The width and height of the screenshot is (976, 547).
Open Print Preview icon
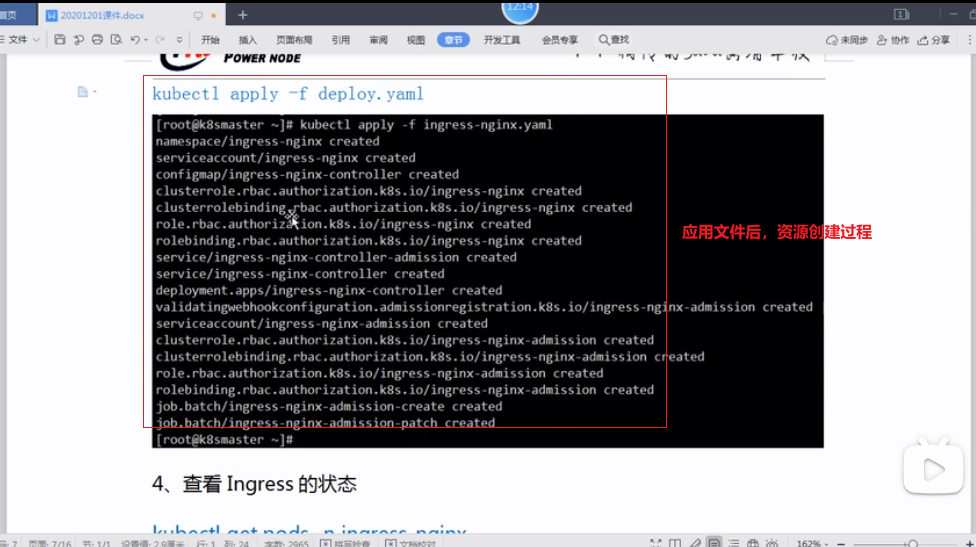pyautogui.click(x=116, y=40)
